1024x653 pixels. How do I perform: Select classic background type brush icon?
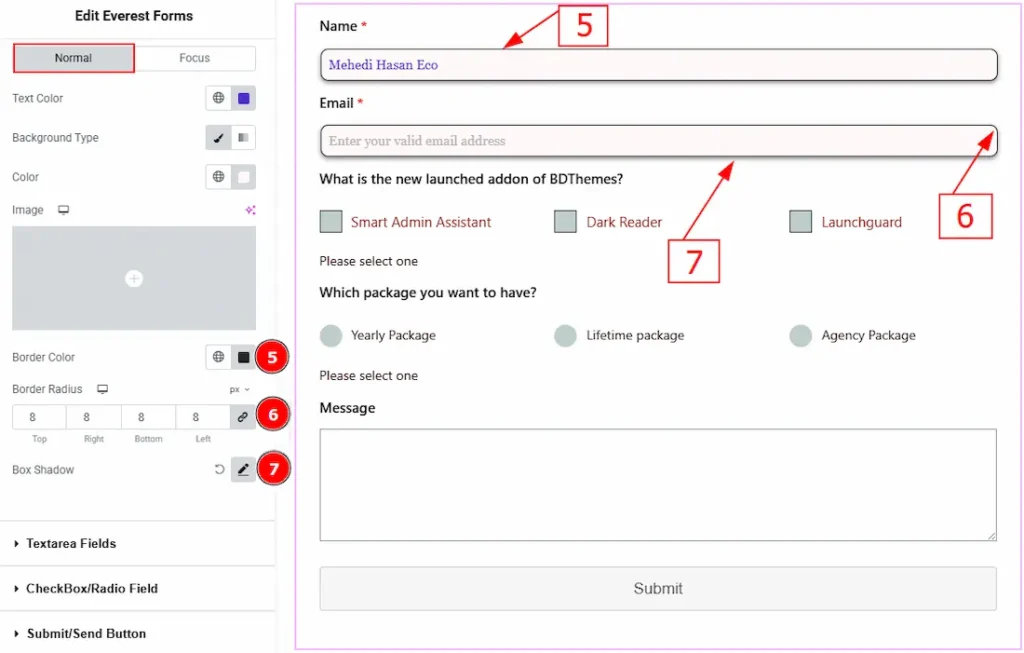point(218,138)
